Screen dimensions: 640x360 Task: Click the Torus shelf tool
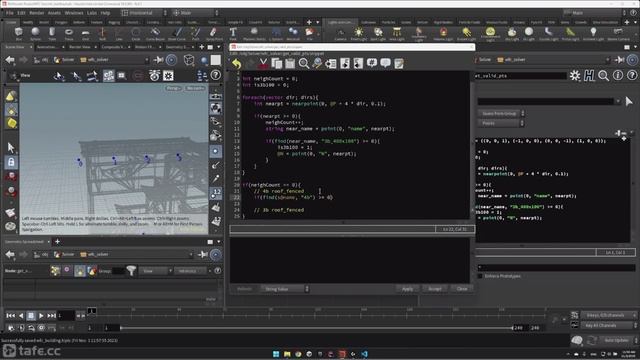69,33
